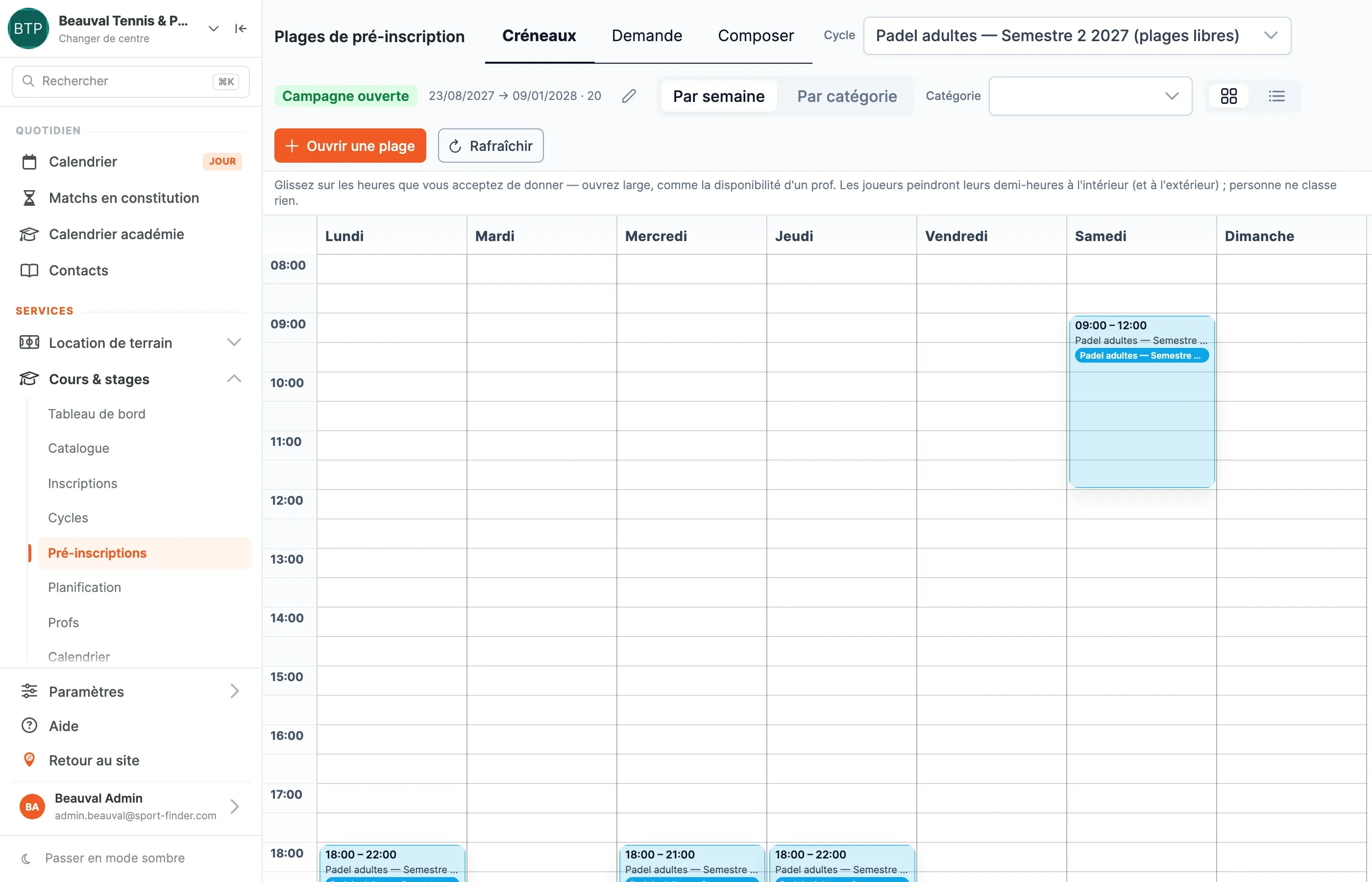
Task: Click the moon icon for dark mode
Action: coord(26,858)
